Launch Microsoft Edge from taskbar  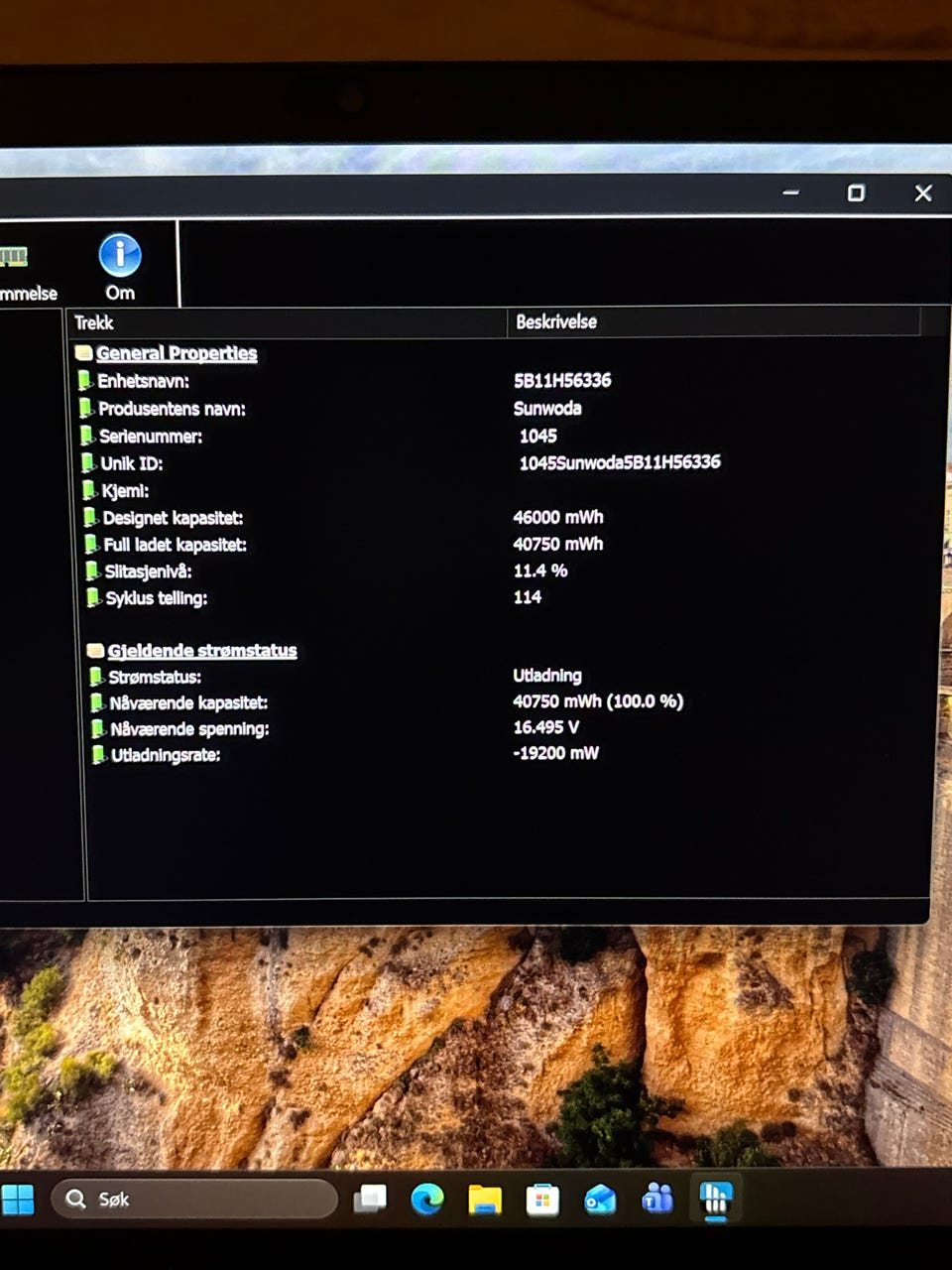pyautogui.click(x=427, y=1200)
